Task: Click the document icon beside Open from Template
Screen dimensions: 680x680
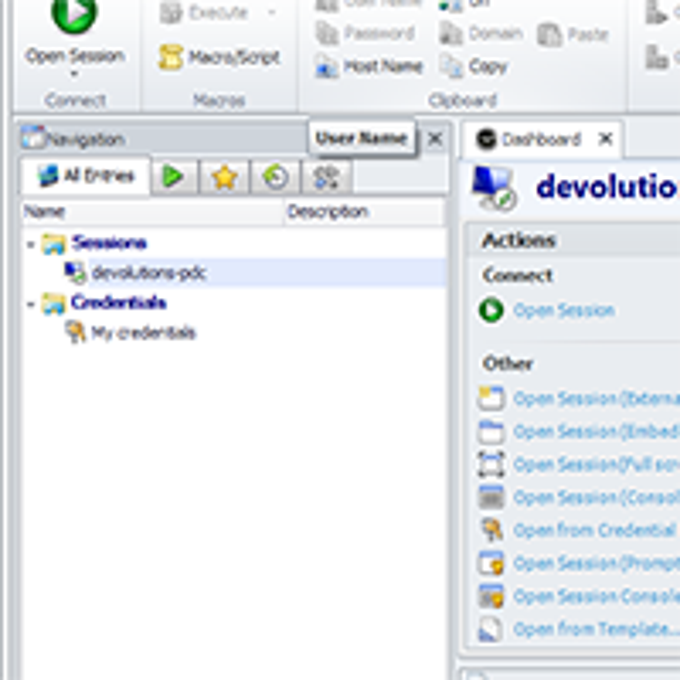Action: (x=490, y=630)
